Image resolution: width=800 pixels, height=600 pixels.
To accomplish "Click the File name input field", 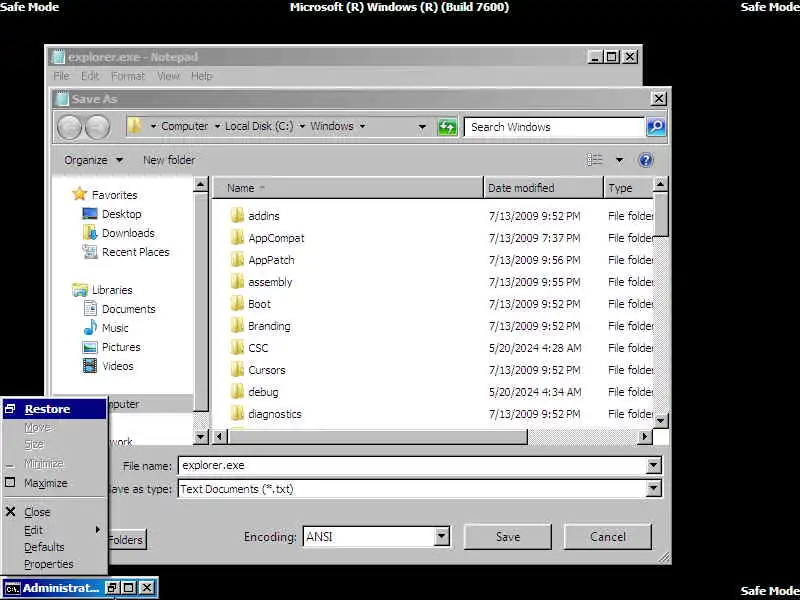I will (x=412, y=465).
